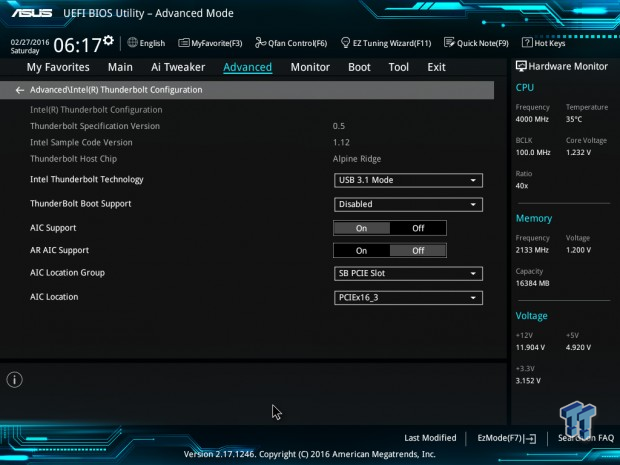Click Alpine Ridge host chip value
620x465 pixels.
pos(357,159)
